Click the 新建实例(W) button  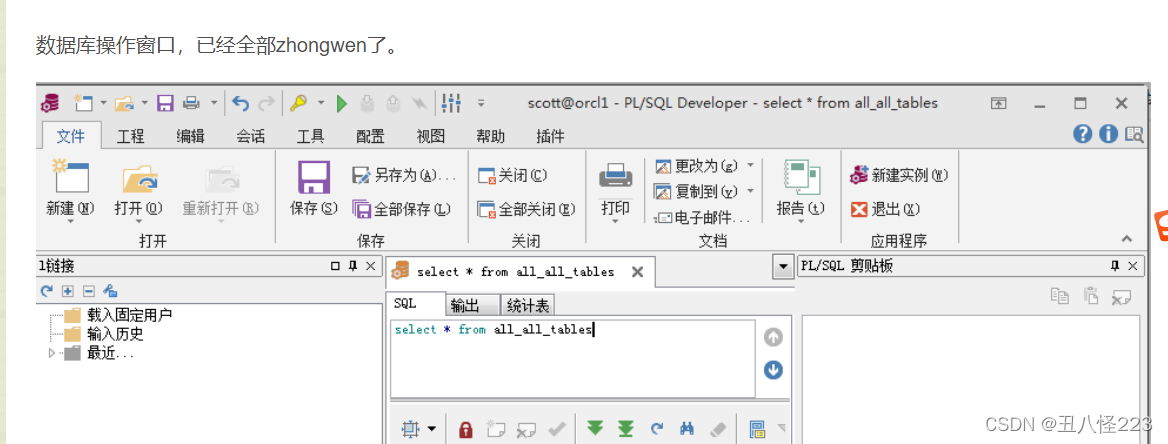tap(899, 176)
